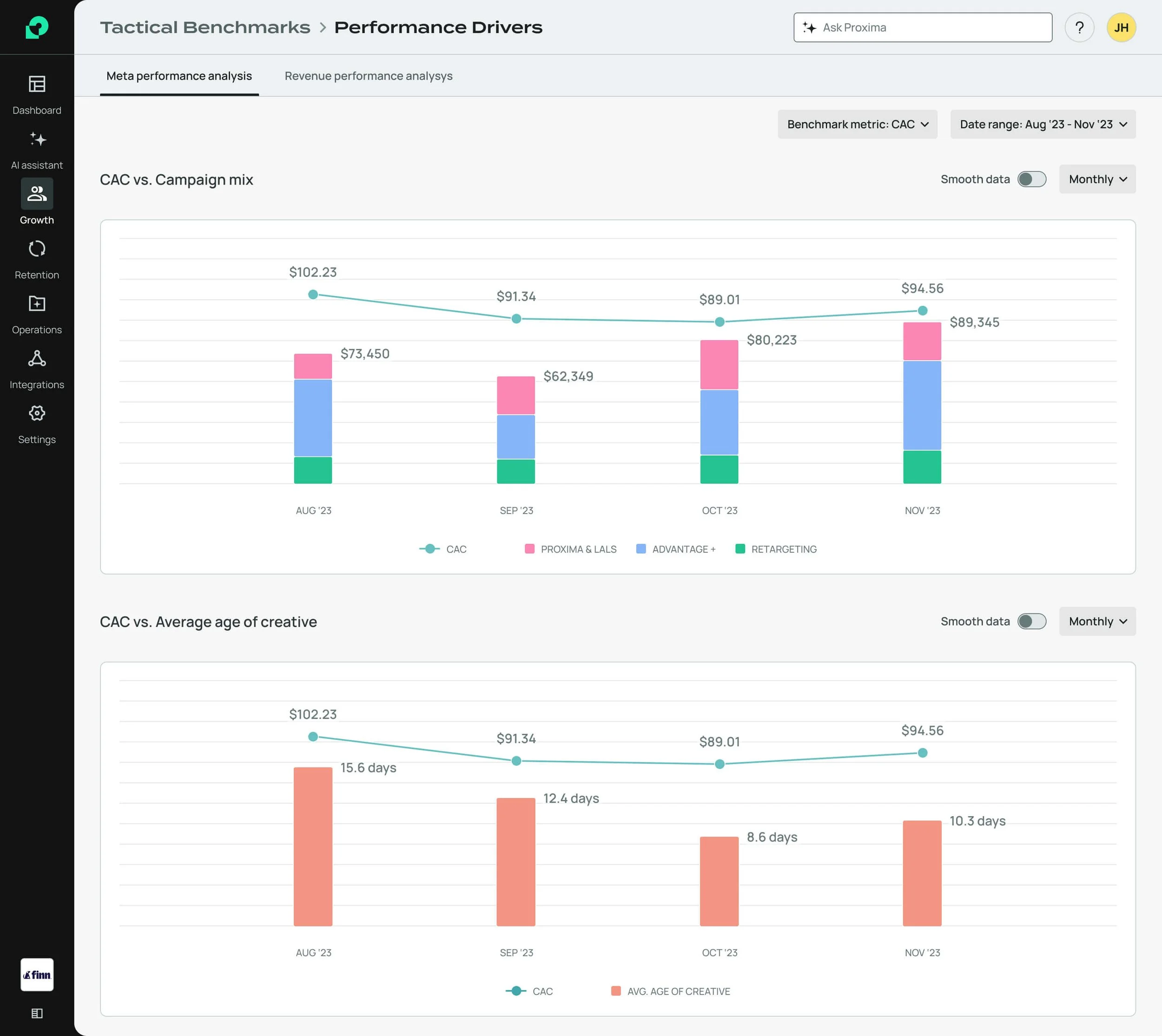Click the Ask Proxima input field
This screenshot has width=1162, height=1036.
[922, 27]
